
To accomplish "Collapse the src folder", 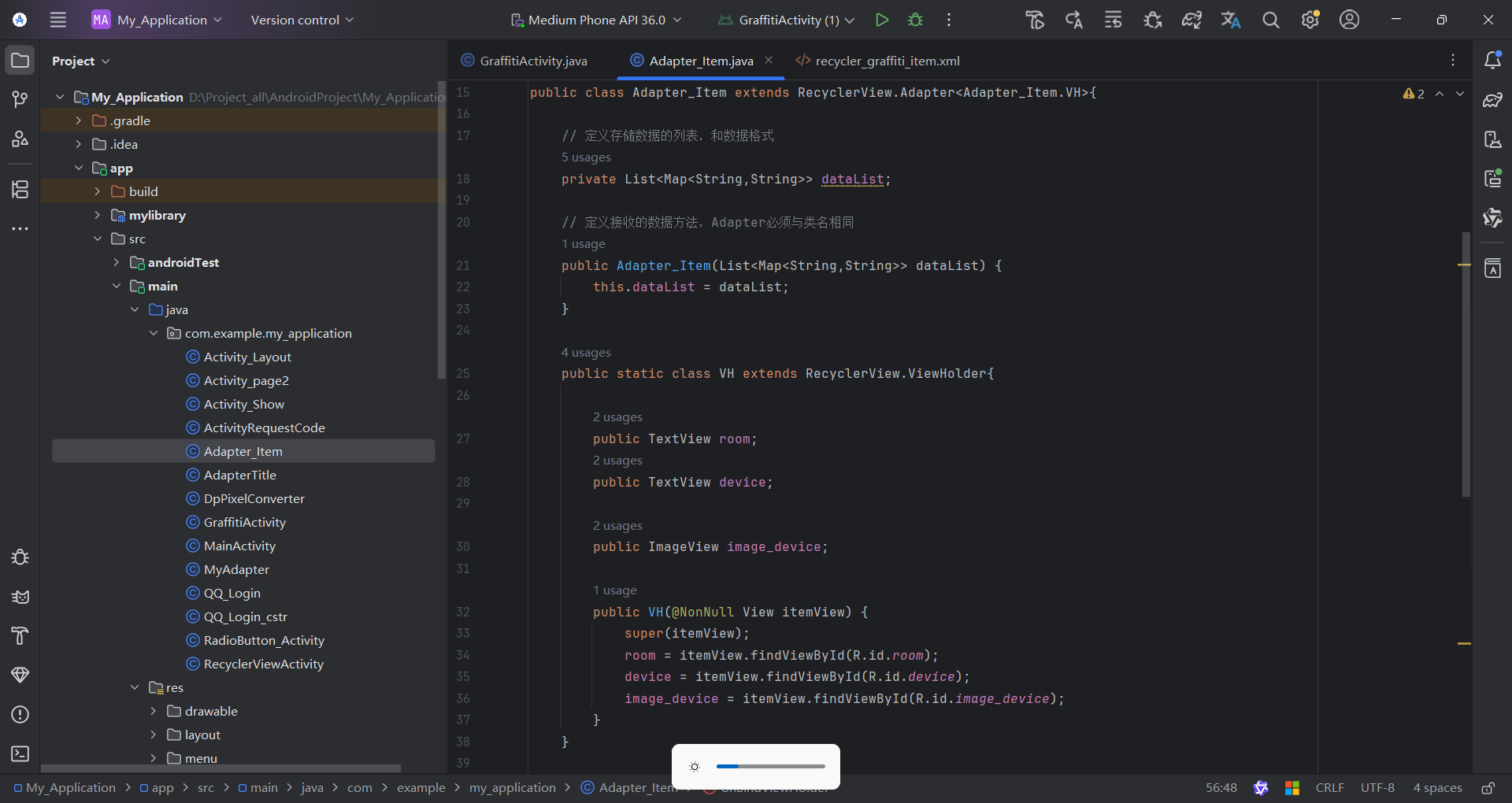I will [98, 239].
